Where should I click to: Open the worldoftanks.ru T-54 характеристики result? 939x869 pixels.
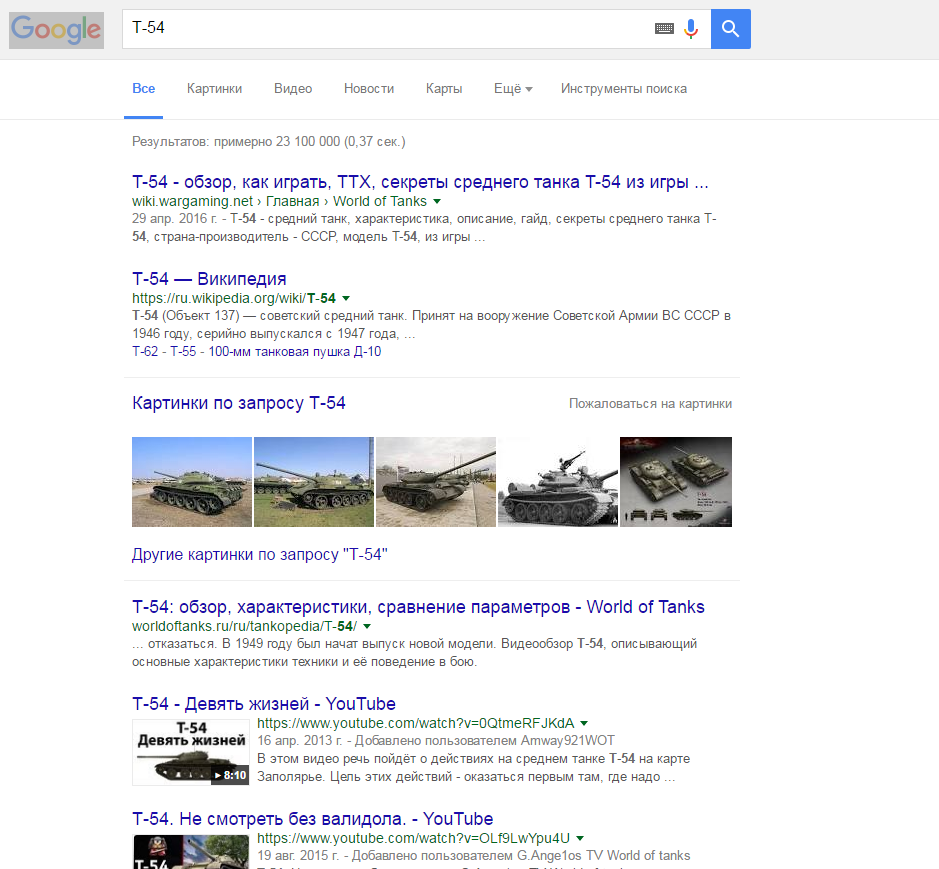[418, 607]
